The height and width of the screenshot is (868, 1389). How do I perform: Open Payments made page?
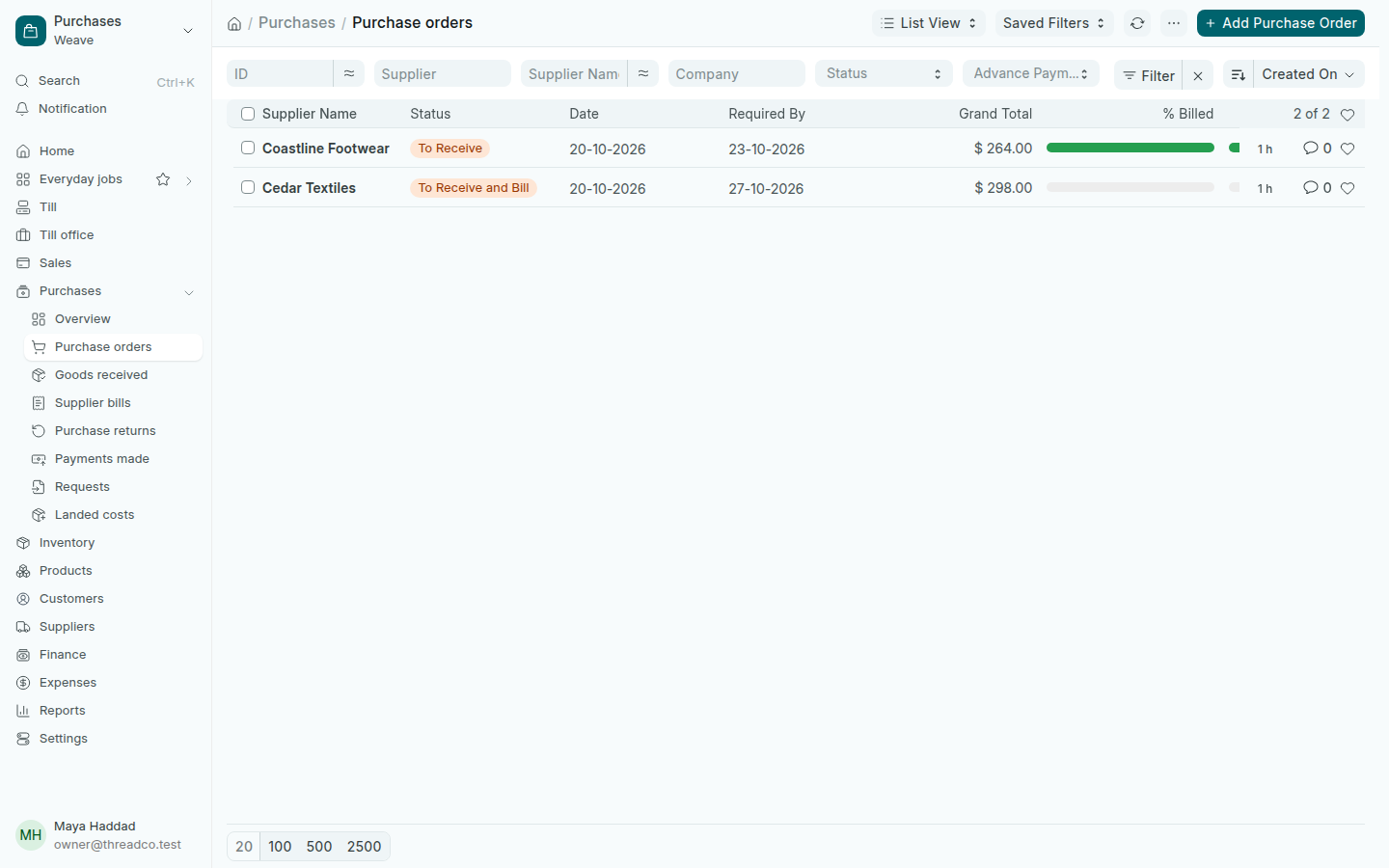pos(113,459)
